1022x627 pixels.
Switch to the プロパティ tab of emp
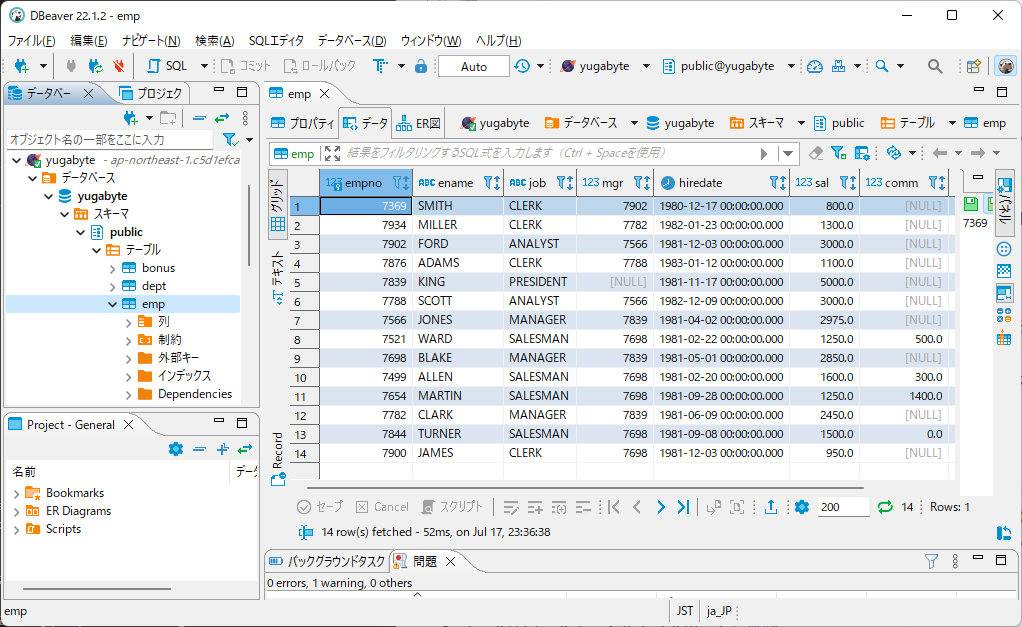pyautogui.click(x=303, y=123)
